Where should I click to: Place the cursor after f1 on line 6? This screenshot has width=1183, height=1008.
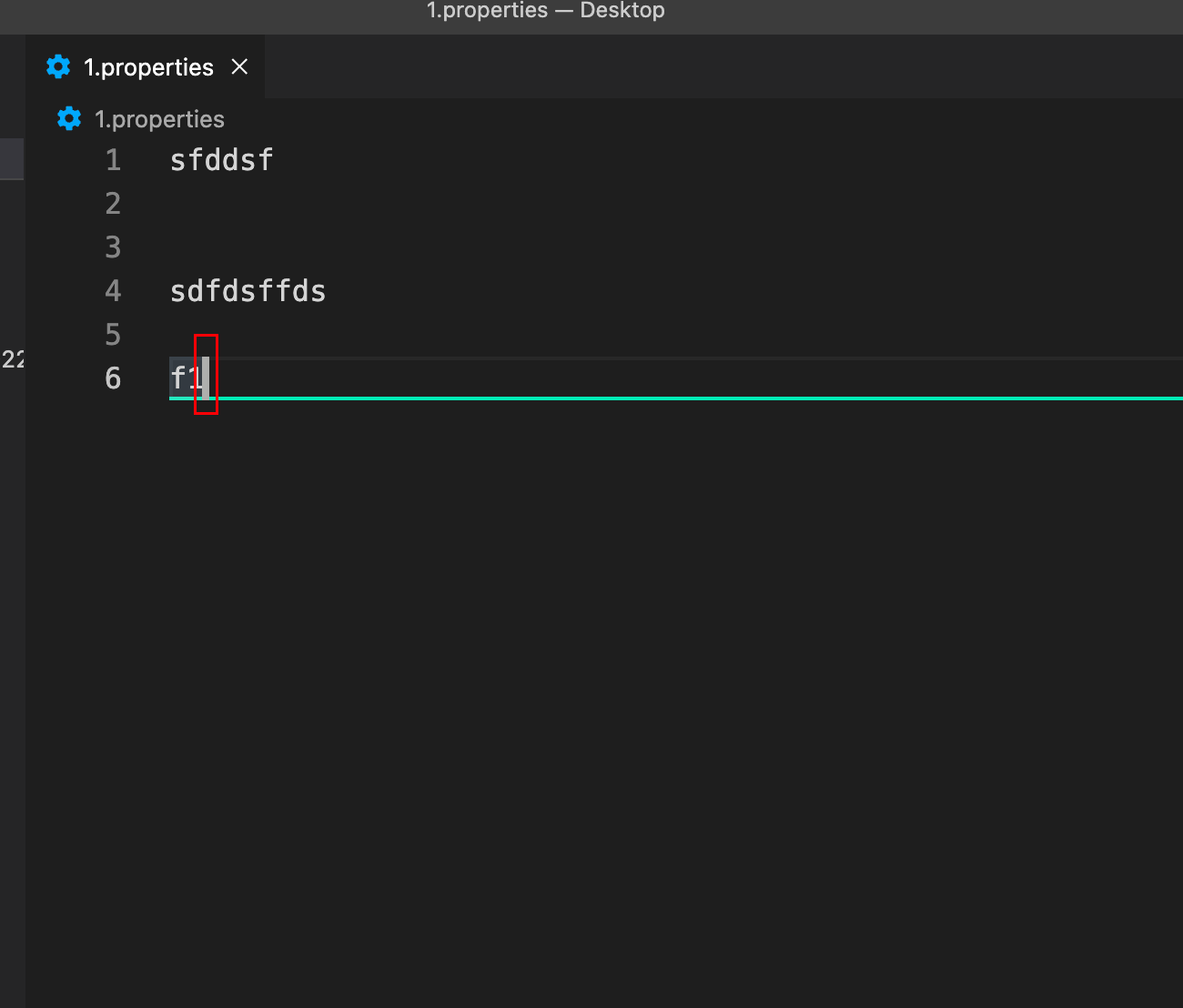coord(207,376)
